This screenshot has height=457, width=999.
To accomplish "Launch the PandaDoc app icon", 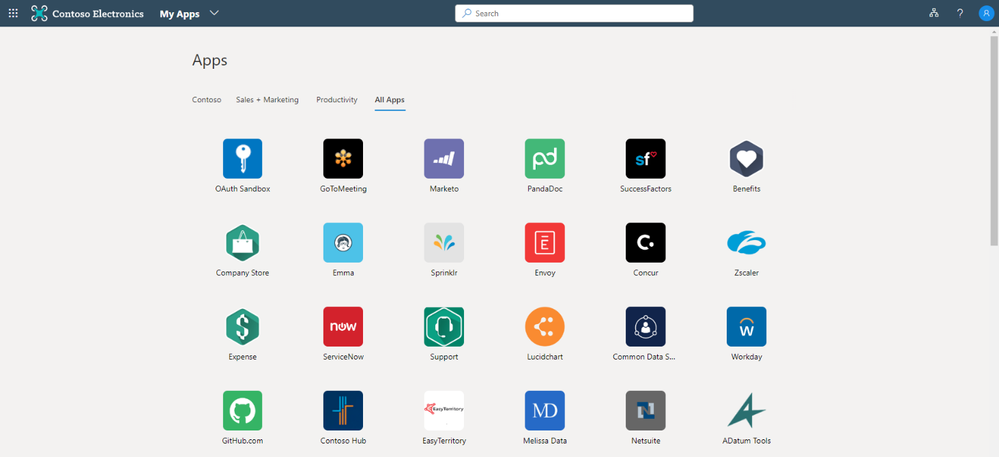I will click(x=545, y=159).
